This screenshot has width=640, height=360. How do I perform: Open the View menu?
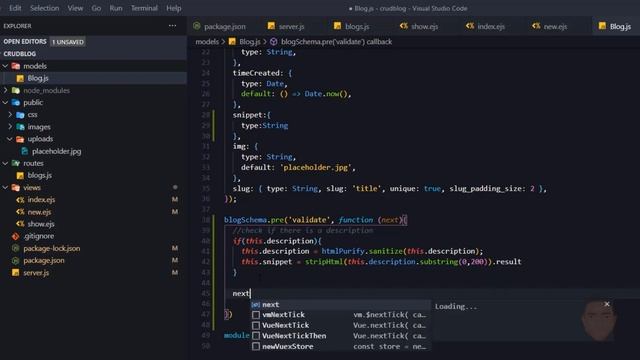point(75,8)
